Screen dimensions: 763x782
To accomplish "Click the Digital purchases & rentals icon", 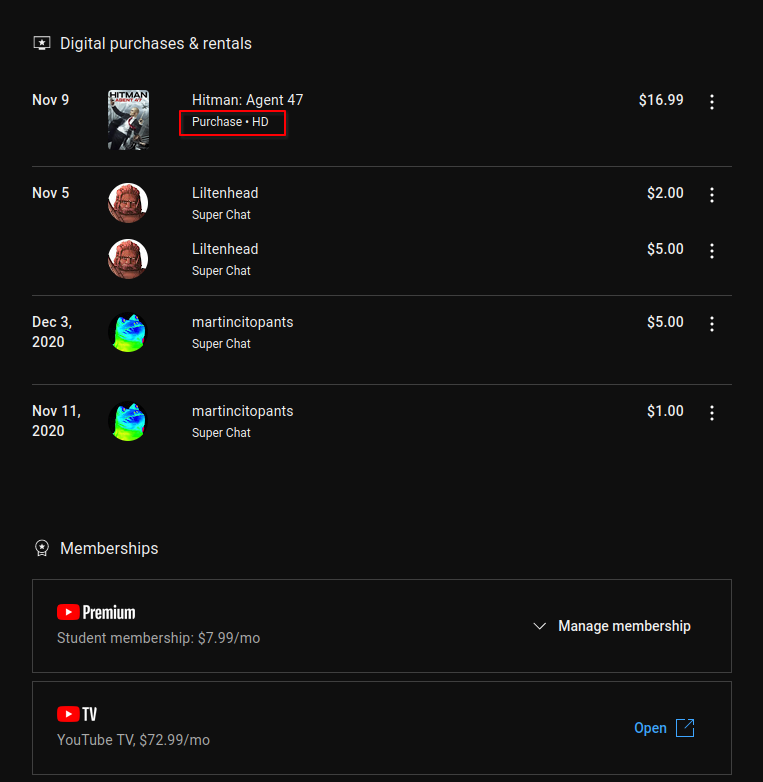I will click(42, 43).
